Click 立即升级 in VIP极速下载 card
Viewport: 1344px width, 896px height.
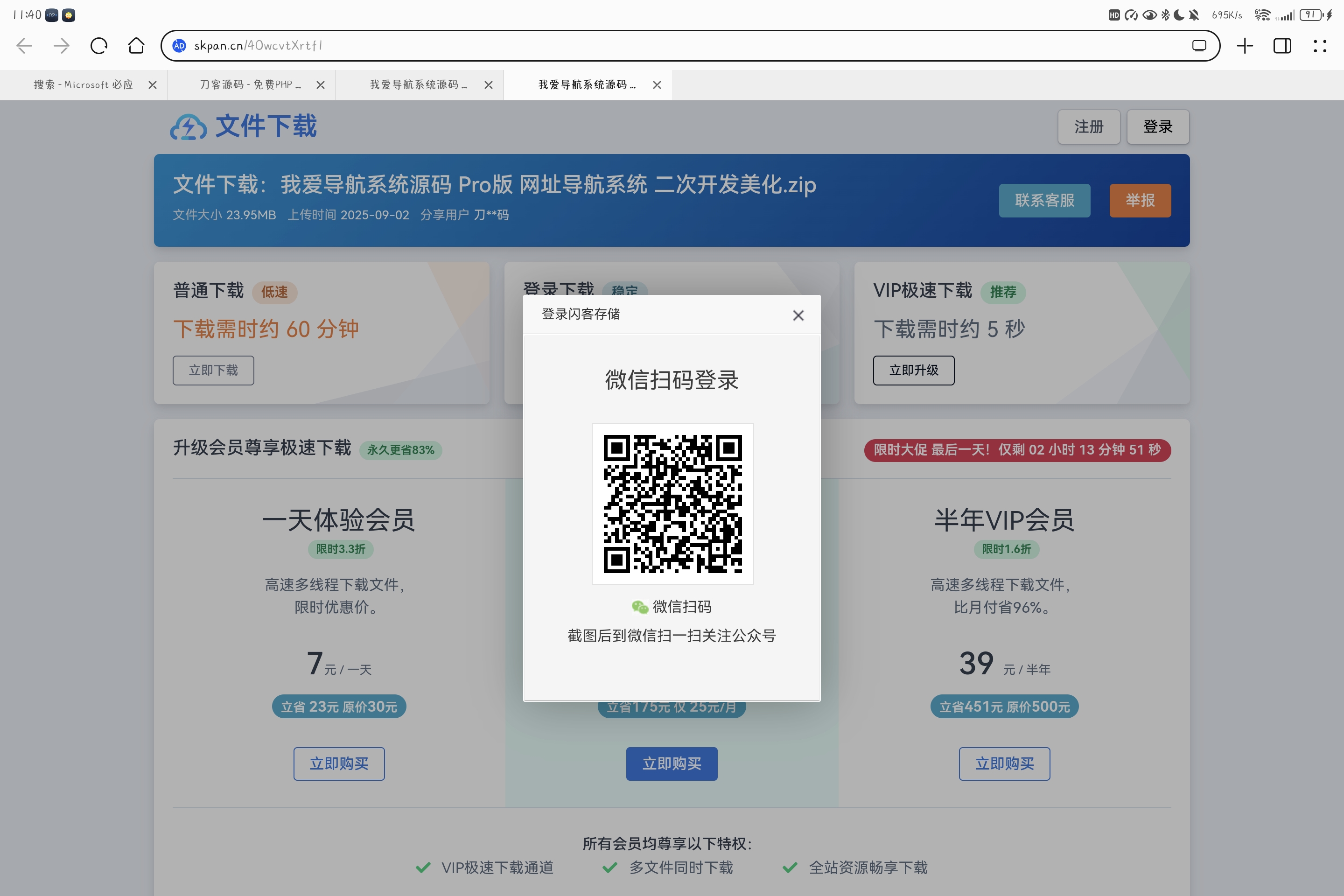[913, 370]
